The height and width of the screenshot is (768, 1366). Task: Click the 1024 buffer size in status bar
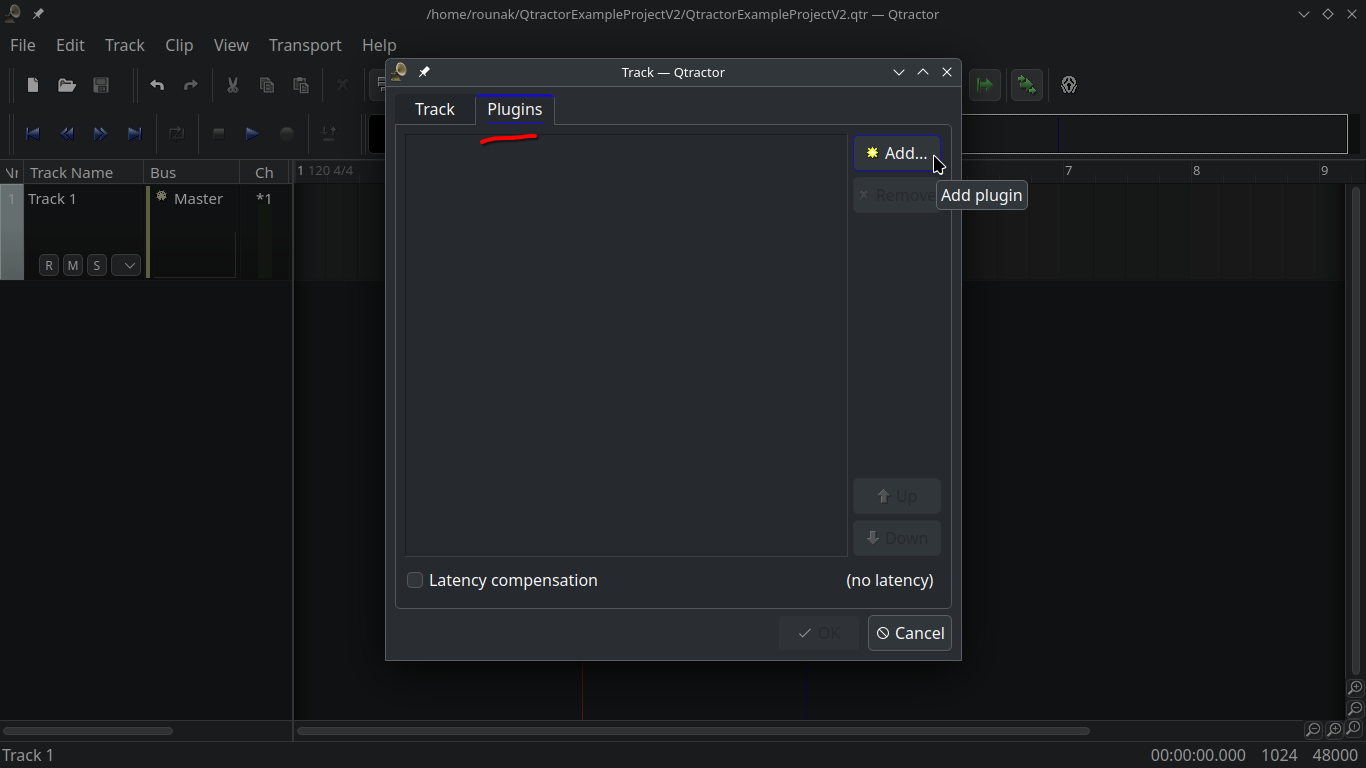(x=1279, y=755)
